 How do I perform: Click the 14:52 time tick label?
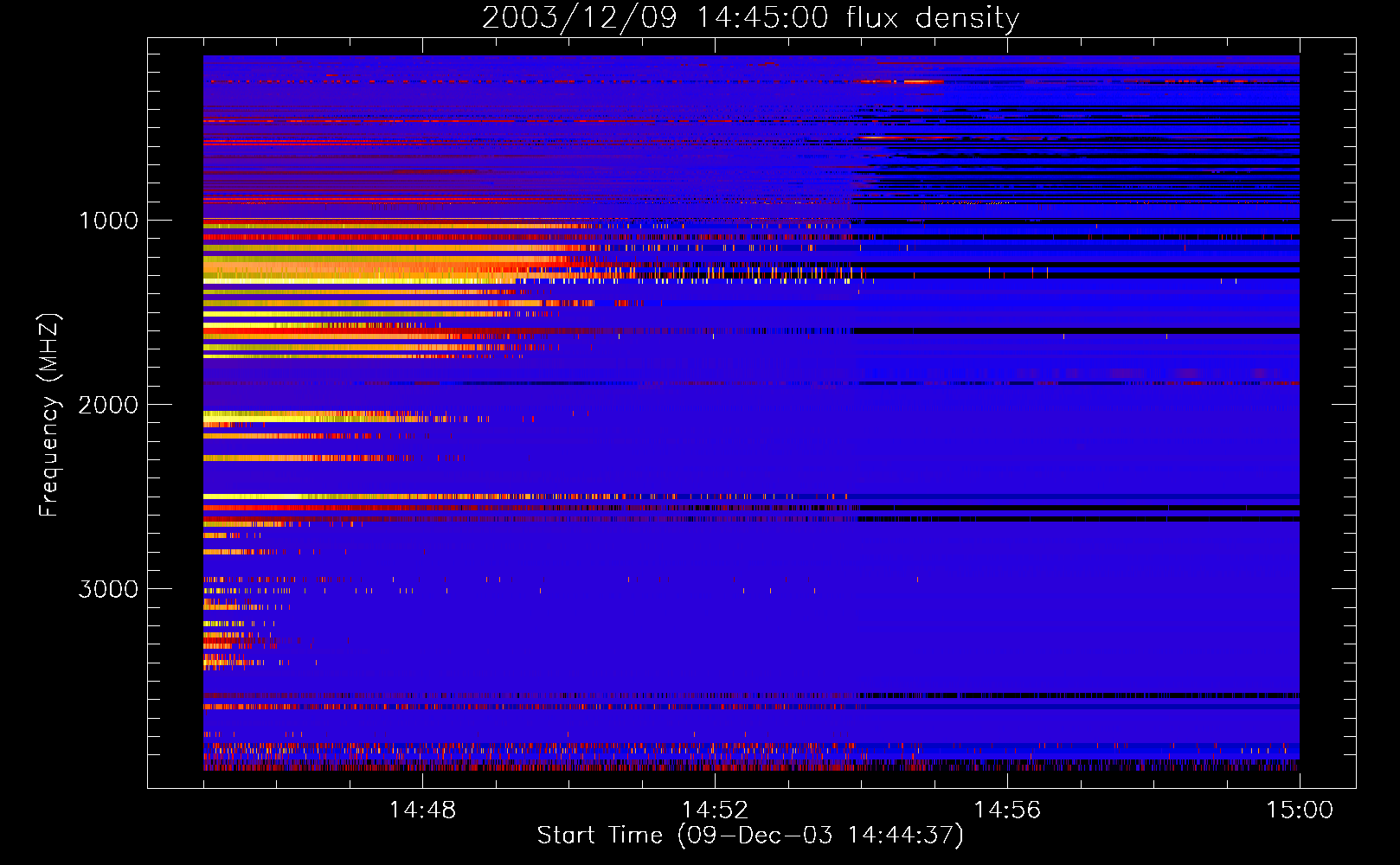tap(715, 811)
